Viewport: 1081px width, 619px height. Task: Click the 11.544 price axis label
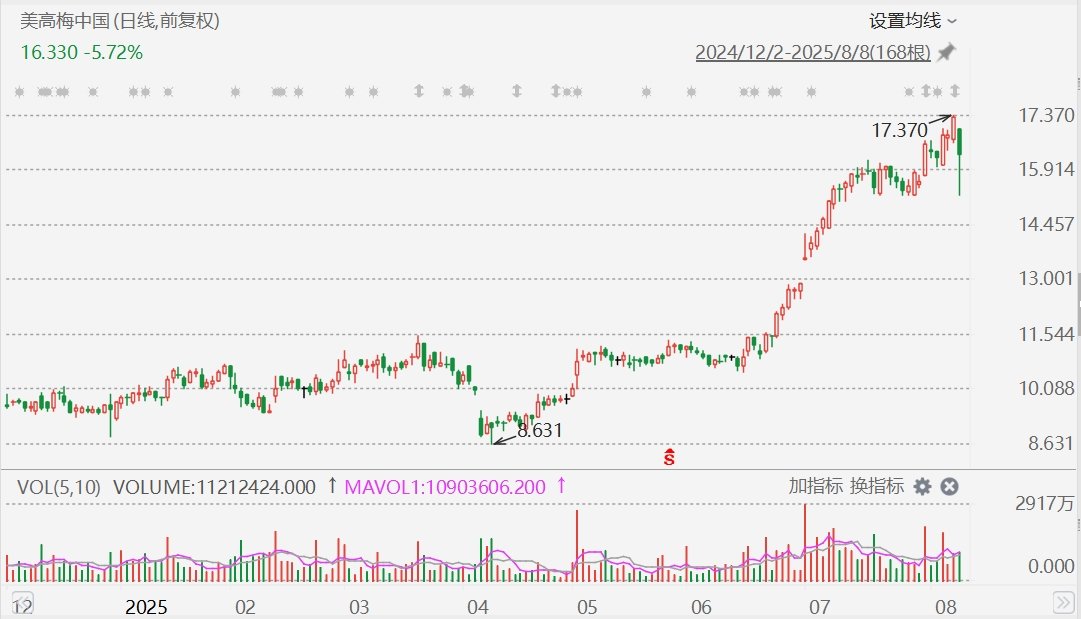1047,334
